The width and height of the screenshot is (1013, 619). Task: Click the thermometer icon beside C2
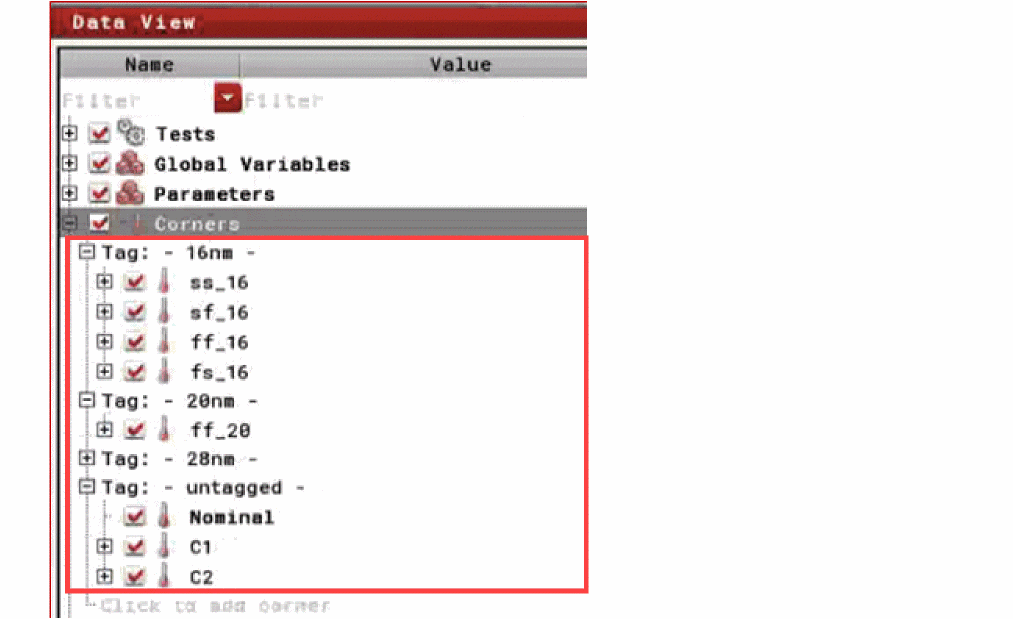tap(165, 576)
